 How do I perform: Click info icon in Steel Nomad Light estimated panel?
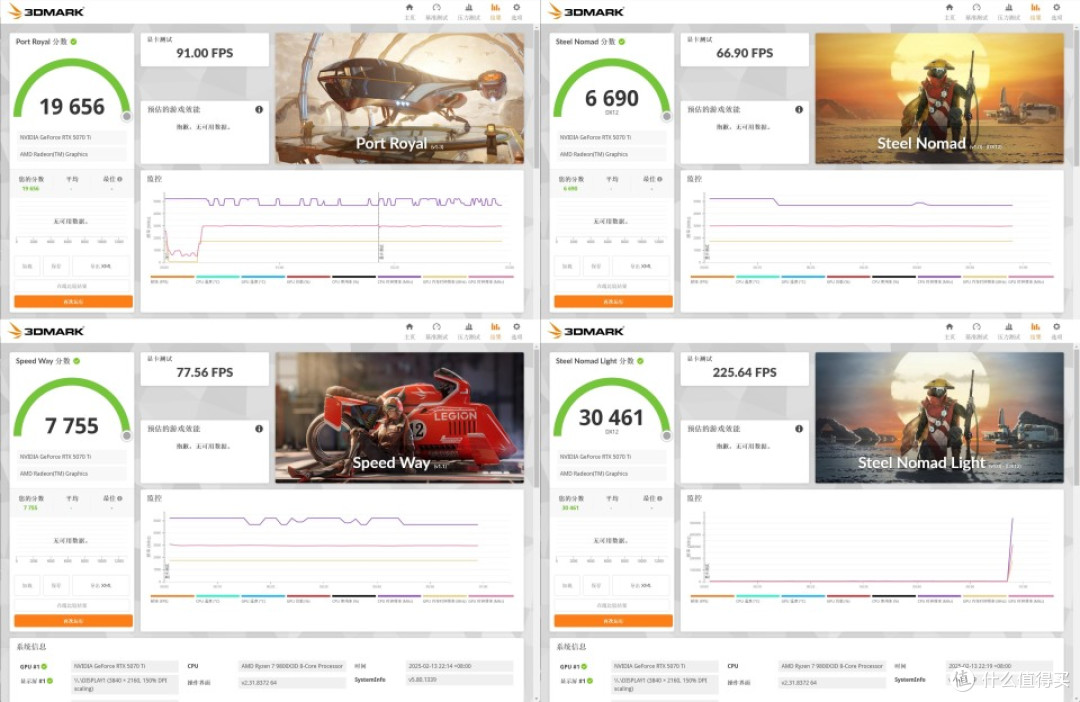(x=799, y=429)
